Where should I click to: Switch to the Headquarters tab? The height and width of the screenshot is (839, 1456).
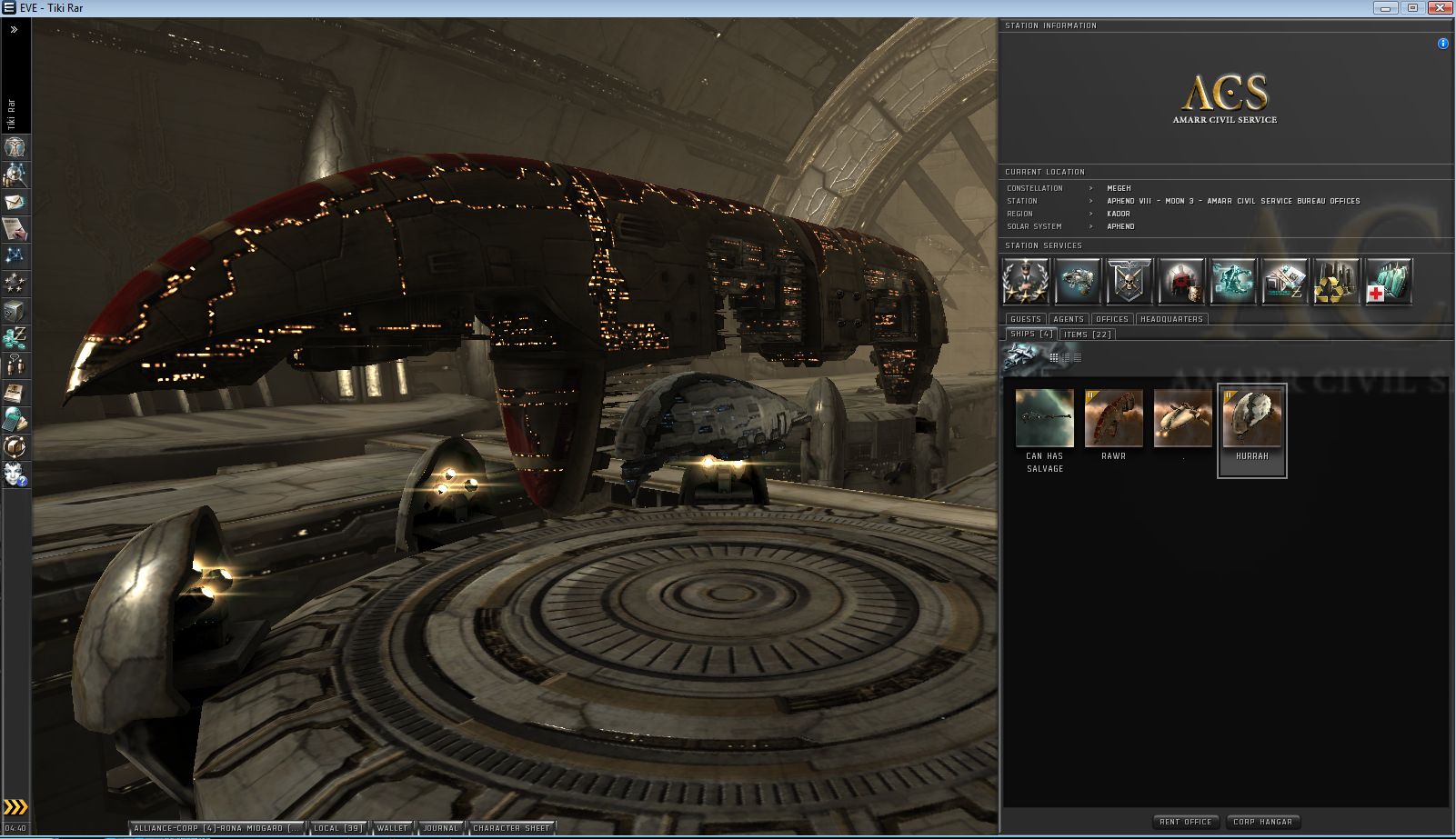1171,319
